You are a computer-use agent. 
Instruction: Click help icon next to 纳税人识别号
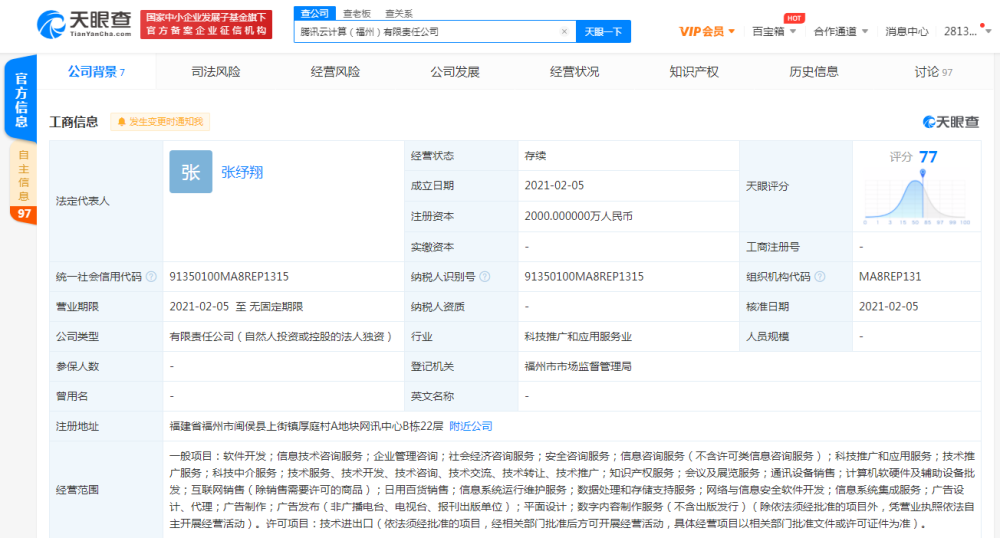(485, 277)
